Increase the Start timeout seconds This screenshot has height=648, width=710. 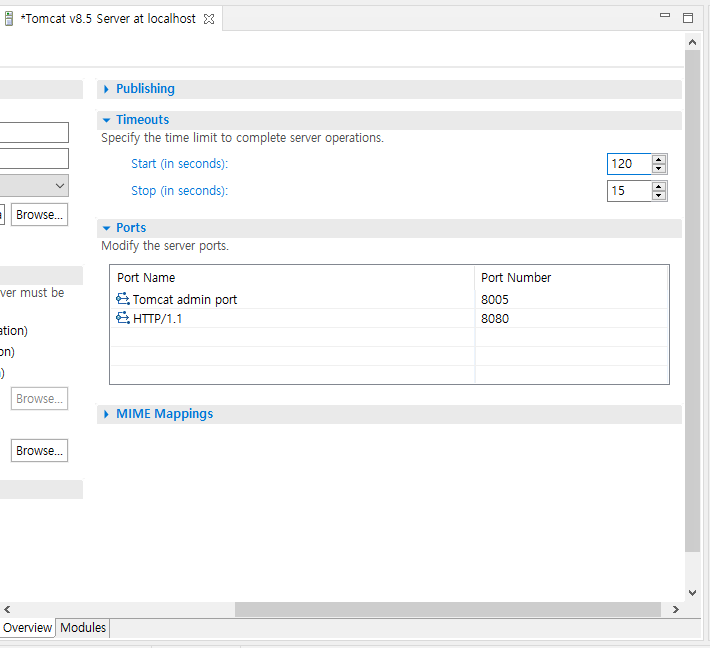(659, 159)
